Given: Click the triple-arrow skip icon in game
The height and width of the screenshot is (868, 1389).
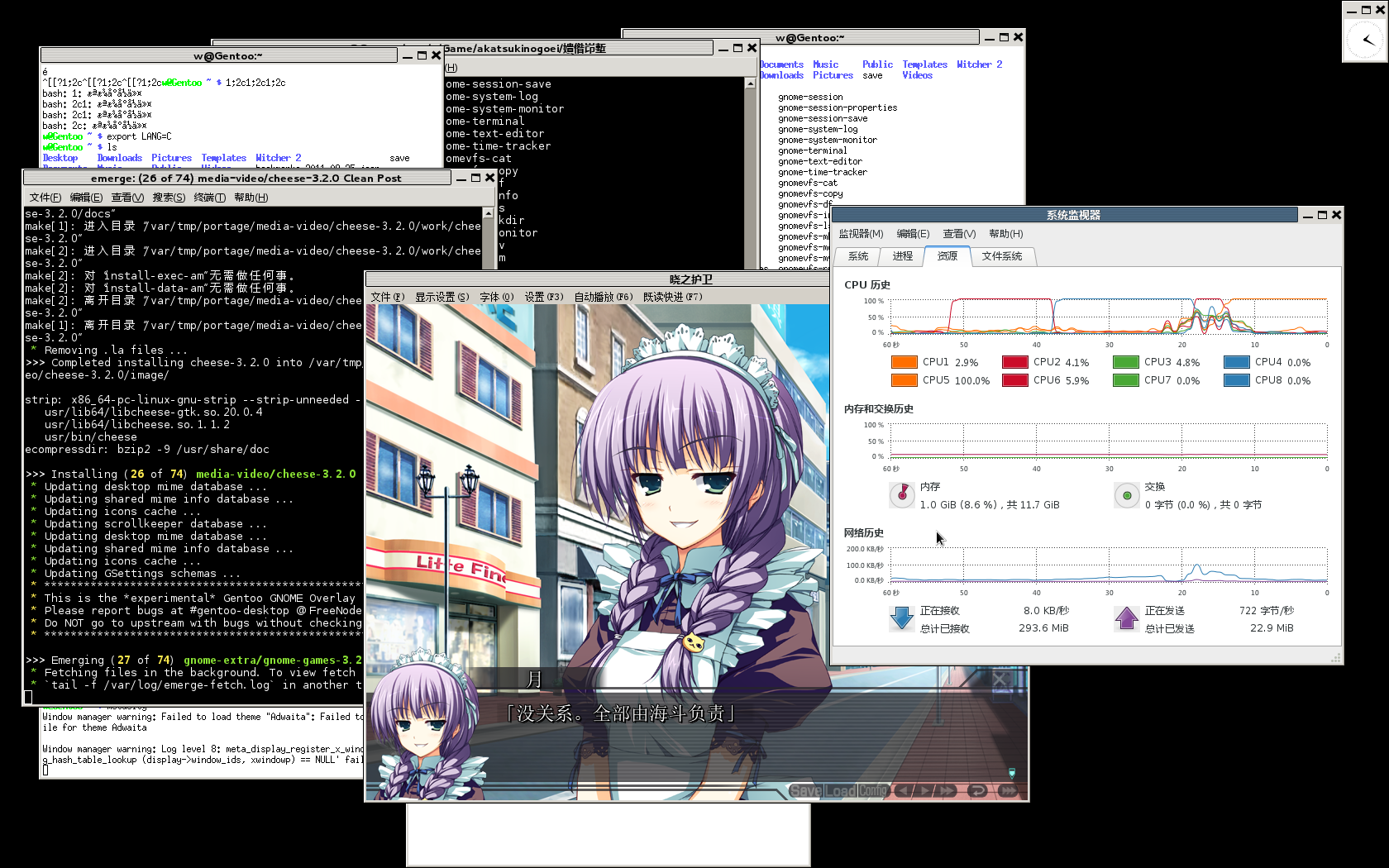Looking at the screenshot, I should (1009, 791).
